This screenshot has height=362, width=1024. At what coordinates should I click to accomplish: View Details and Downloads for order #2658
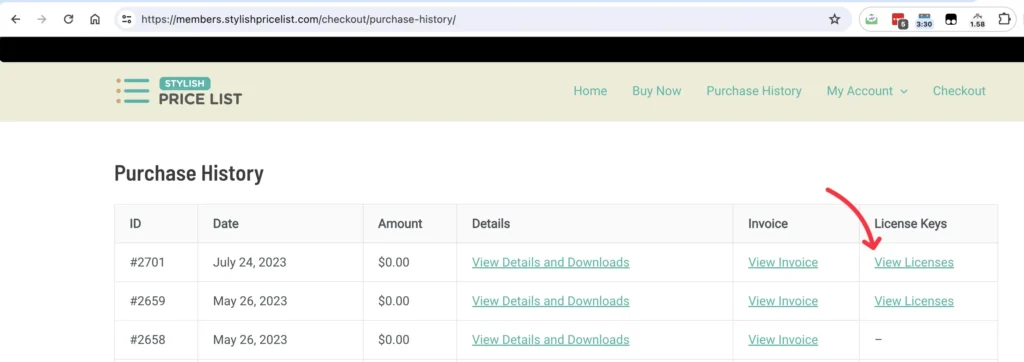pos(551,340)
